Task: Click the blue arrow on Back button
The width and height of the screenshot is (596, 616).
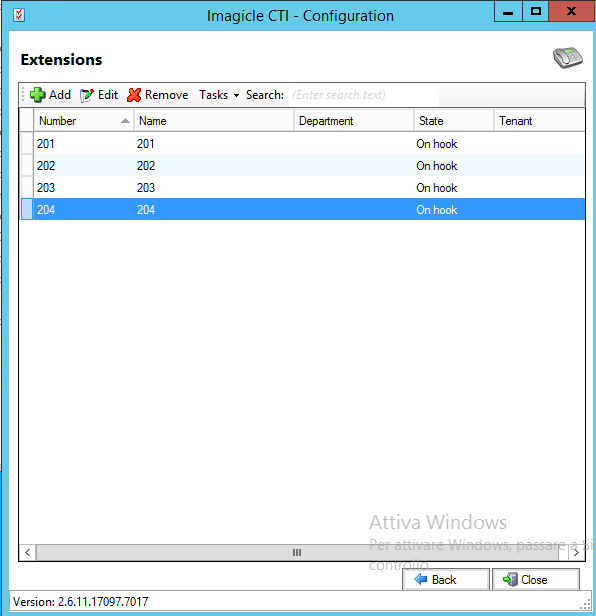Action: pyautogui.click(x=421, y=579)
